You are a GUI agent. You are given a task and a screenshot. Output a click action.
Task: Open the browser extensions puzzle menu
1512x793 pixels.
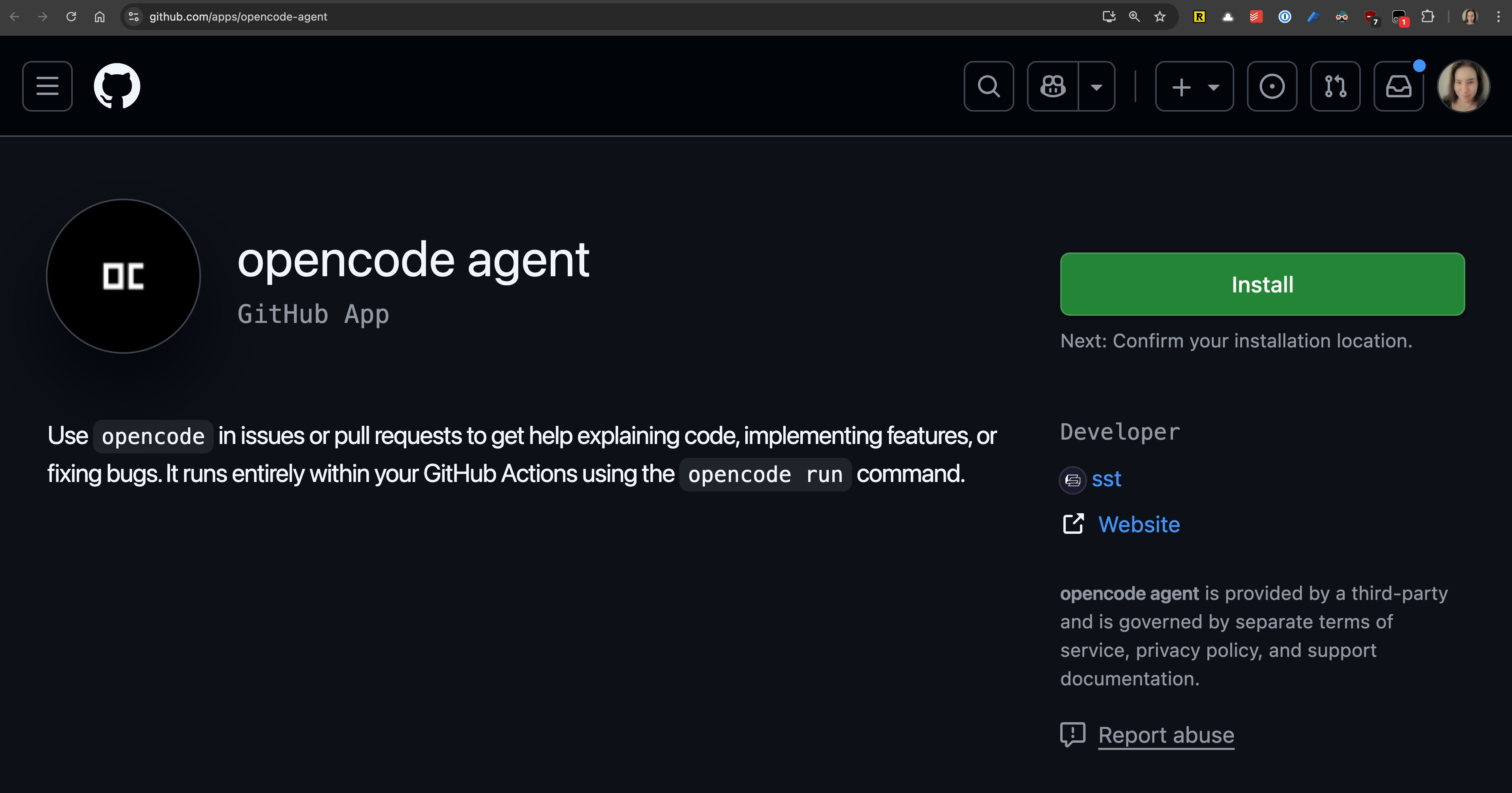point(1428,17)
